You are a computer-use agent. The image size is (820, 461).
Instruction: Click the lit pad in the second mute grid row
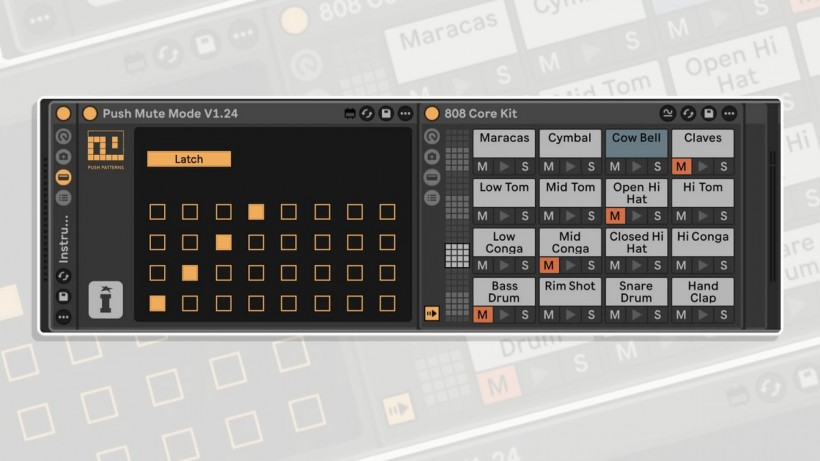(223, 243)
